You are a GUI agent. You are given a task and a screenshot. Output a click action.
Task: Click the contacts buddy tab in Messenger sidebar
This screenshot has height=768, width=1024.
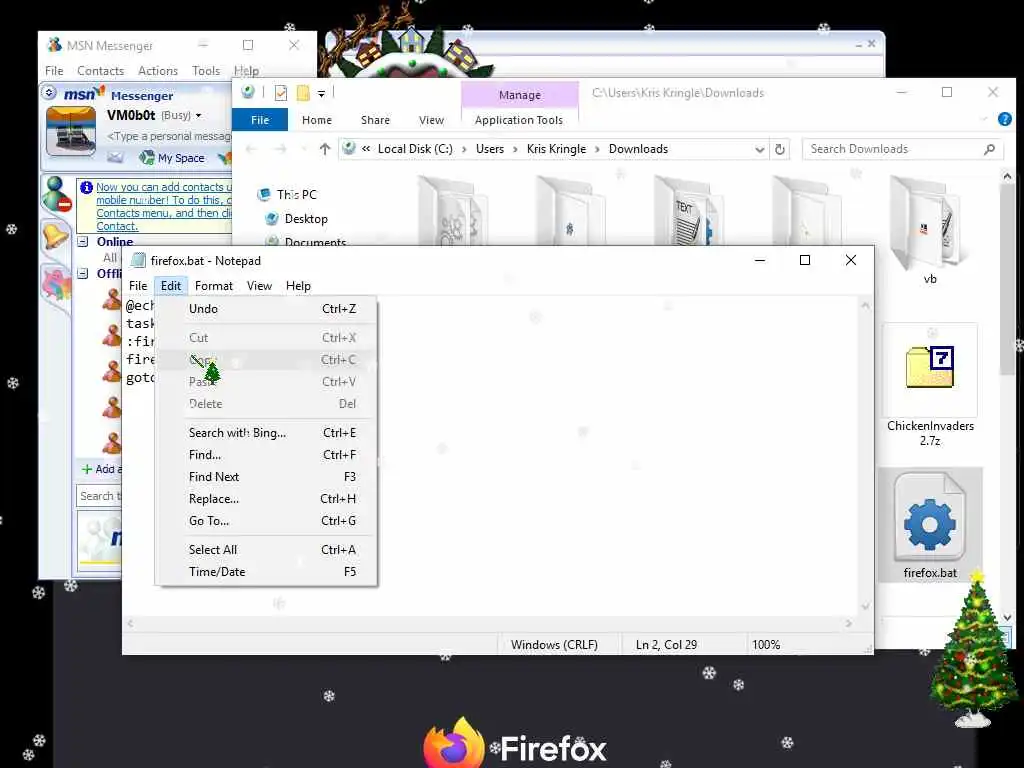point(56,194)
